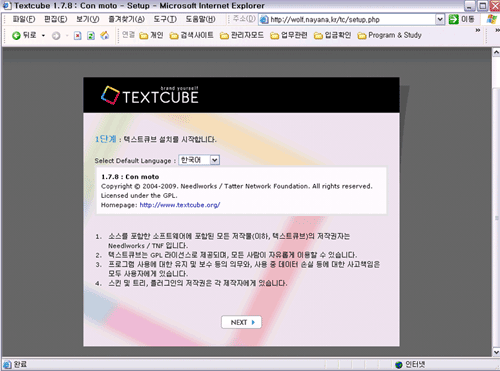Screen dimensions: 500x371
Task: Refresh the page with the green refresh icon
Action: tap(91, 35)
